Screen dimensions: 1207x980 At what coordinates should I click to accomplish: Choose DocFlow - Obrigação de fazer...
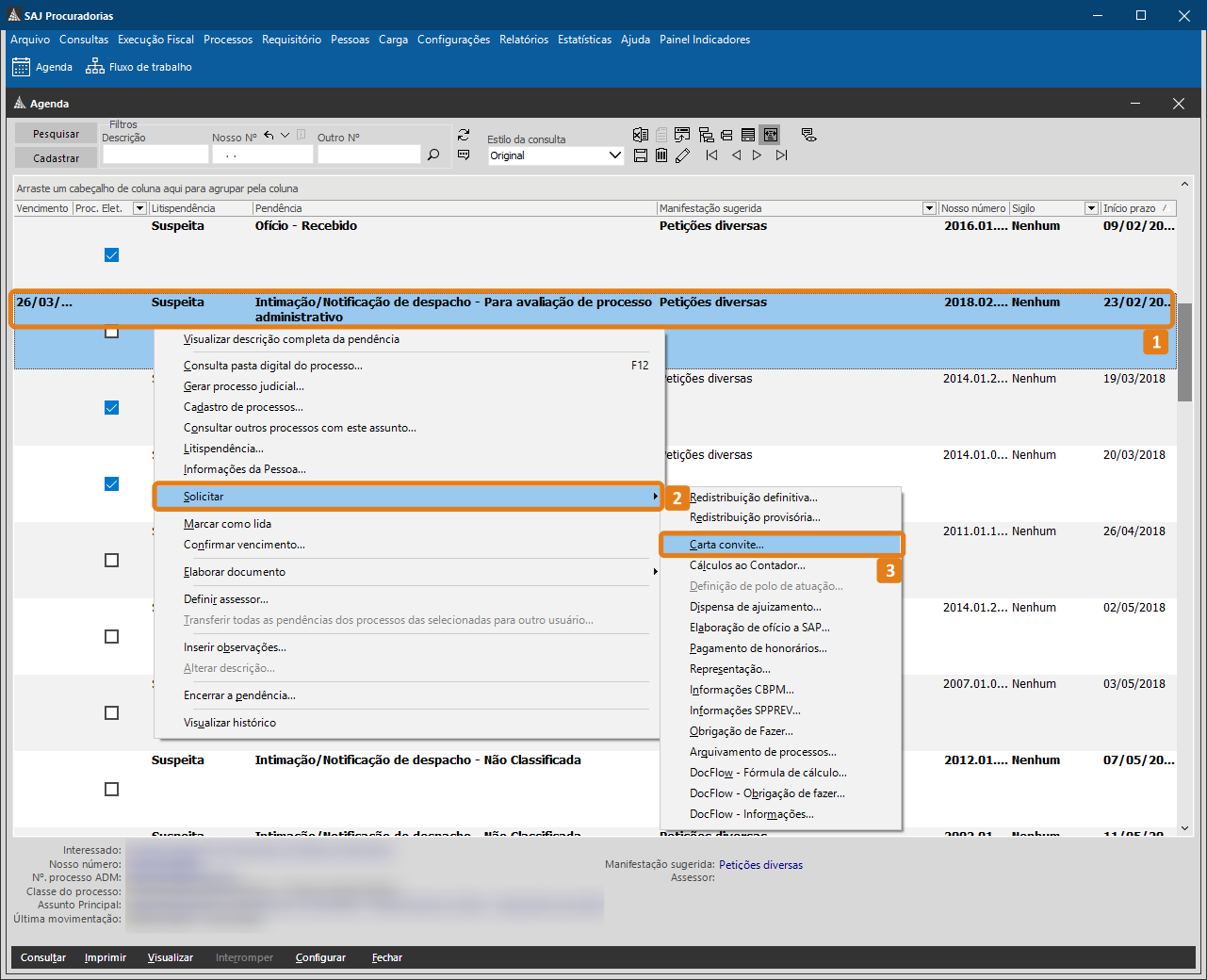781,793
